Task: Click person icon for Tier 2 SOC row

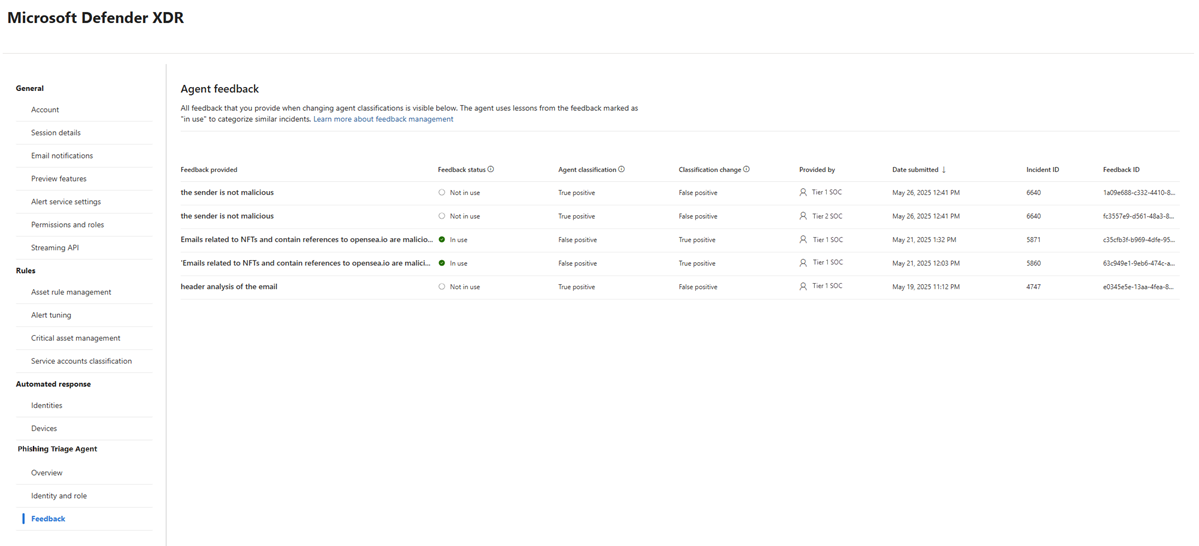Action: [803, 216]
